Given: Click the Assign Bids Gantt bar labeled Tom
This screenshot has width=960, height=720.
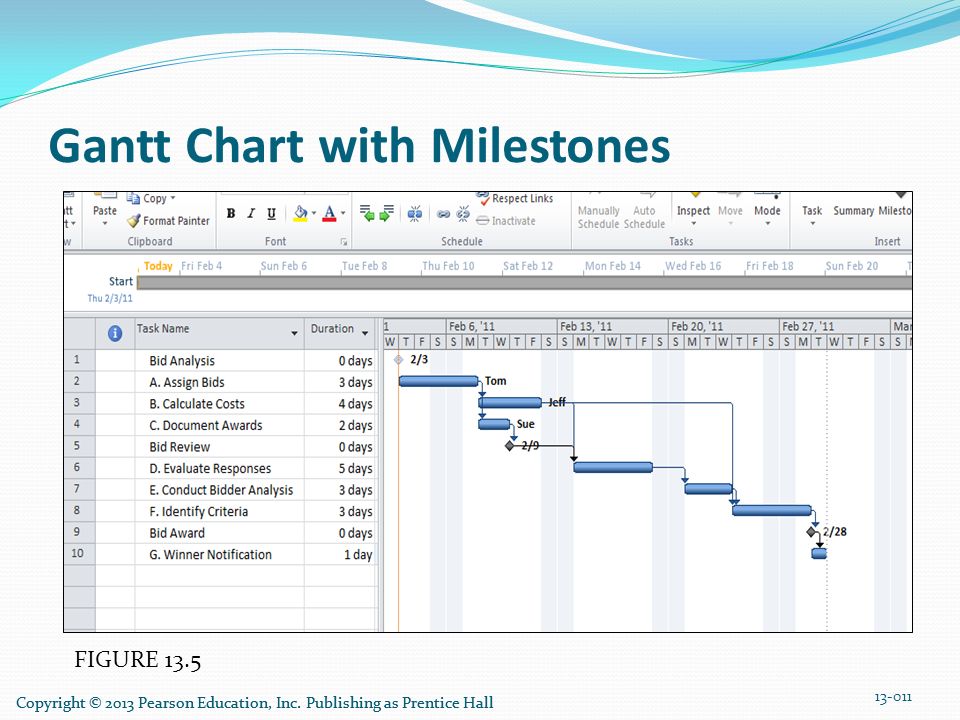Looking at the screenshot, I should coord(438,381).
